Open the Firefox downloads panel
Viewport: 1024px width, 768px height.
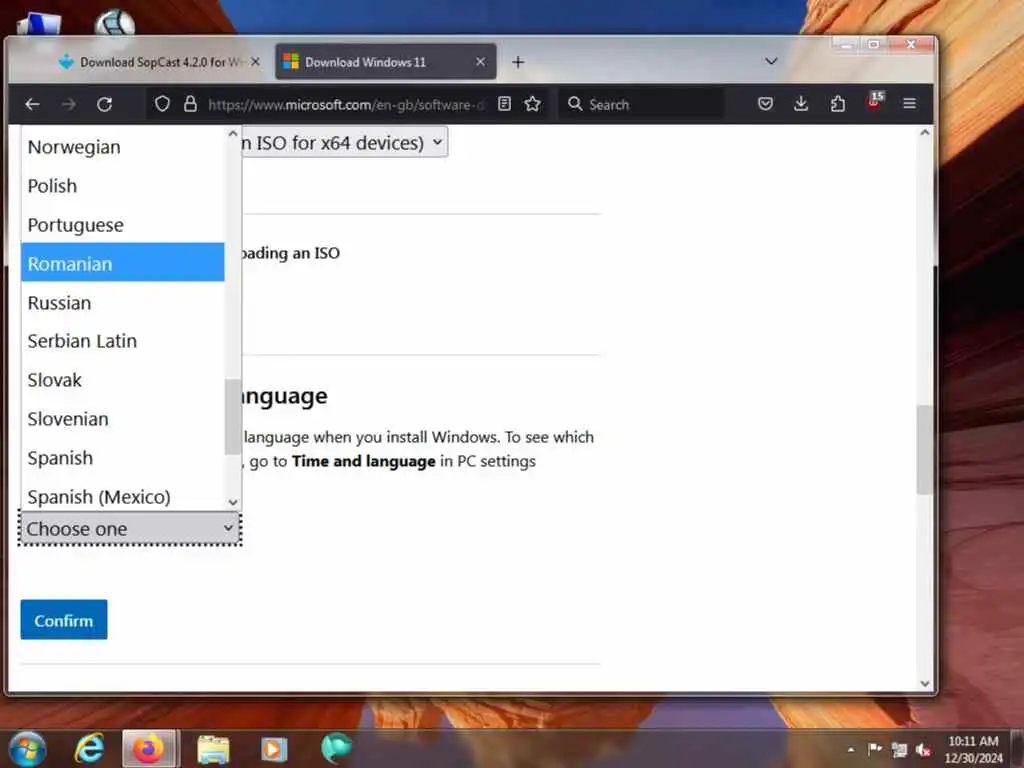click(801, 104)
